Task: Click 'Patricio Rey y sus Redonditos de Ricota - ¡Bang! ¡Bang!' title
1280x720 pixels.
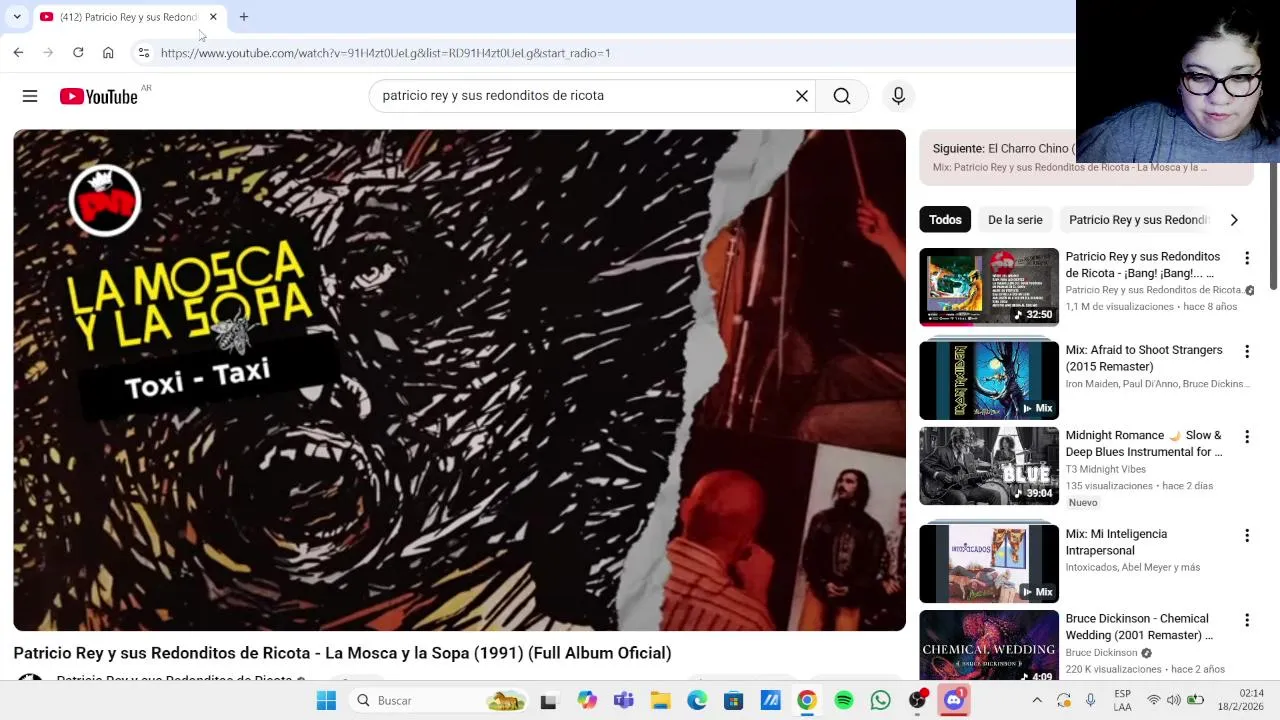Action: tap(1143, 265)
